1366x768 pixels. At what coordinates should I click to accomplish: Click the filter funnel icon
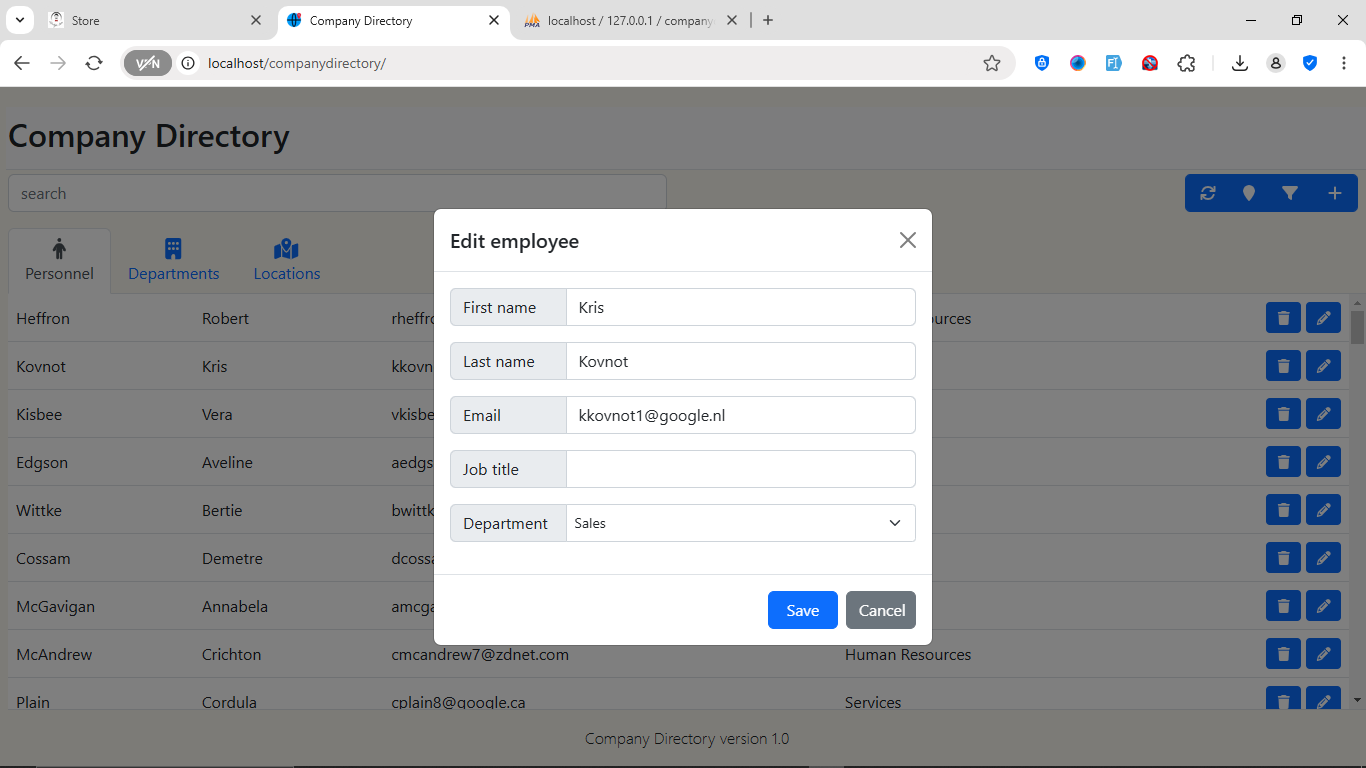(x=1290, y=193)
